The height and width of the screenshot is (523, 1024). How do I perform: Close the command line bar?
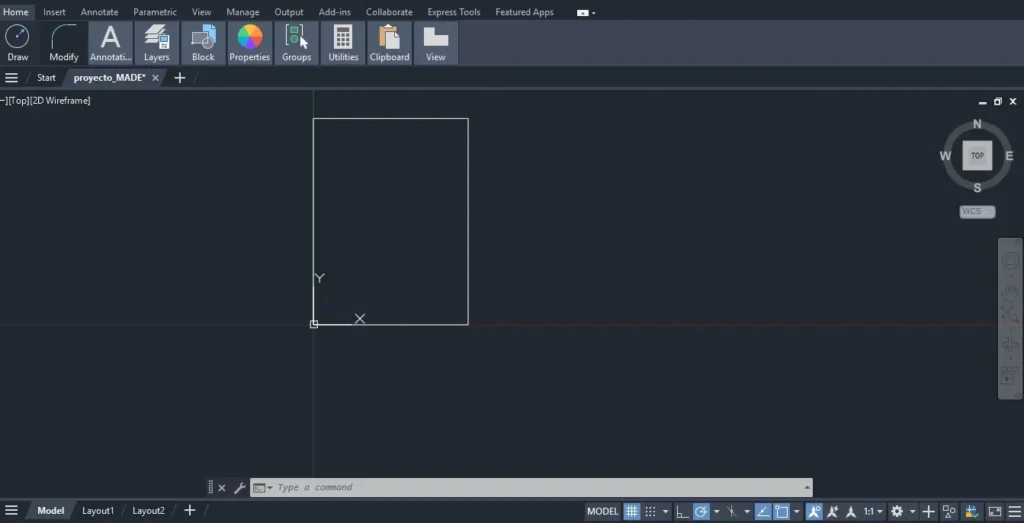click(x=222, y=488)
